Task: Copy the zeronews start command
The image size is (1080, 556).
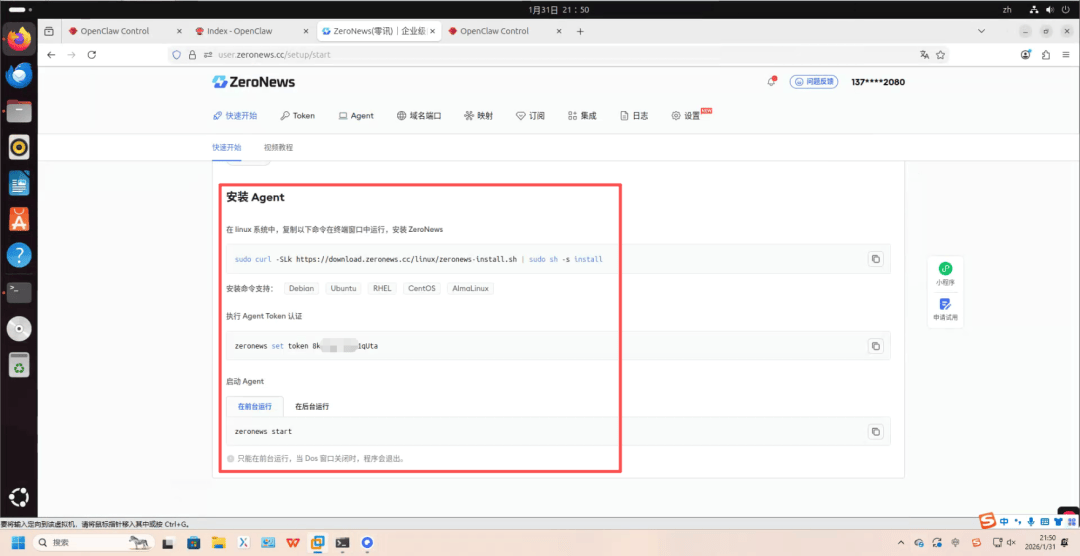Action: click(x=875, y=431)
